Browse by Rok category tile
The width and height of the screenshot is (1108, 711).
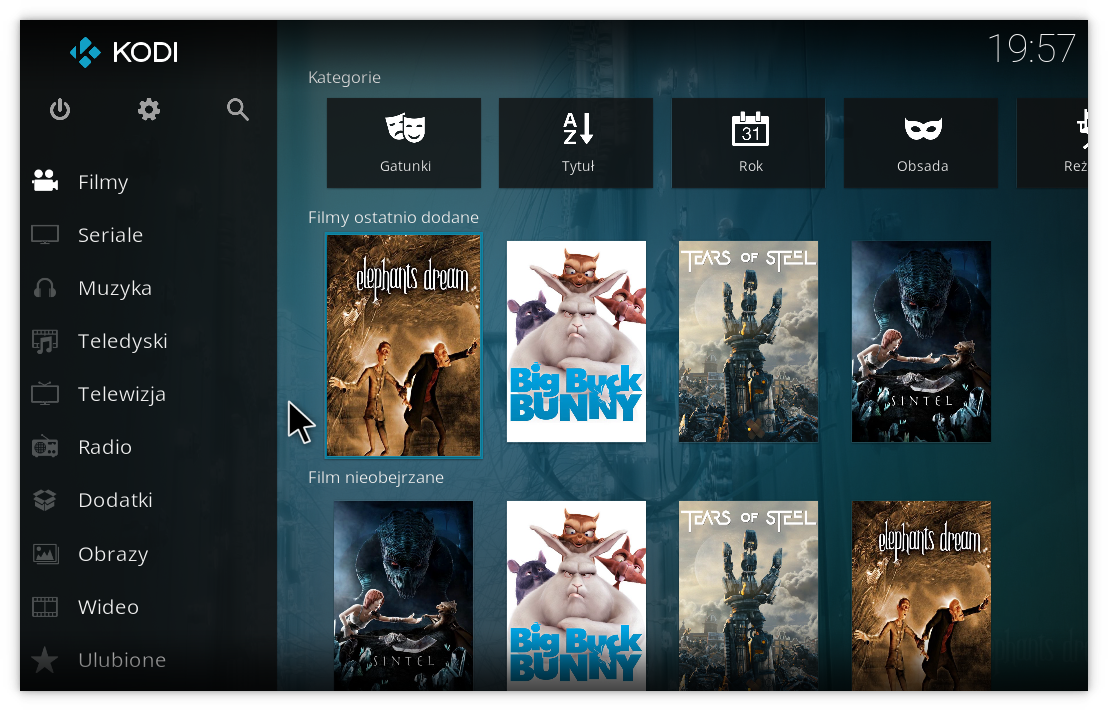[x=748, y=143]
